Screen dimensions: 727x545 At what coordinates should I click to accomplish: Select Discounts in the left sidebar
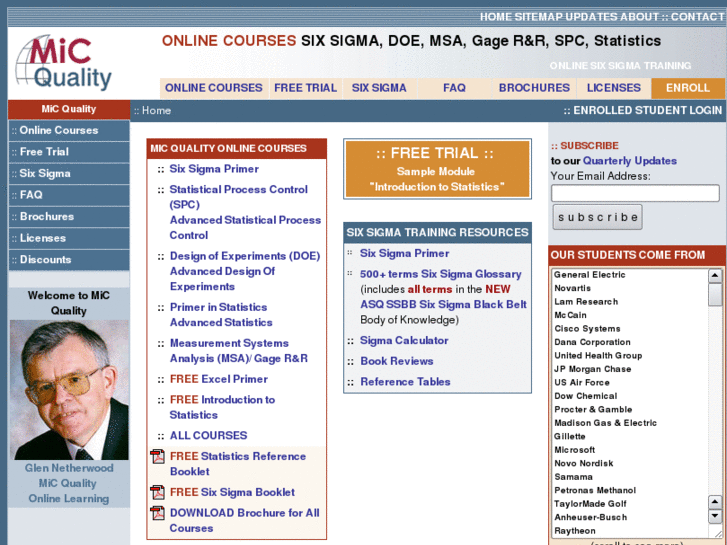pyautogui.click(x=69, y=260)
